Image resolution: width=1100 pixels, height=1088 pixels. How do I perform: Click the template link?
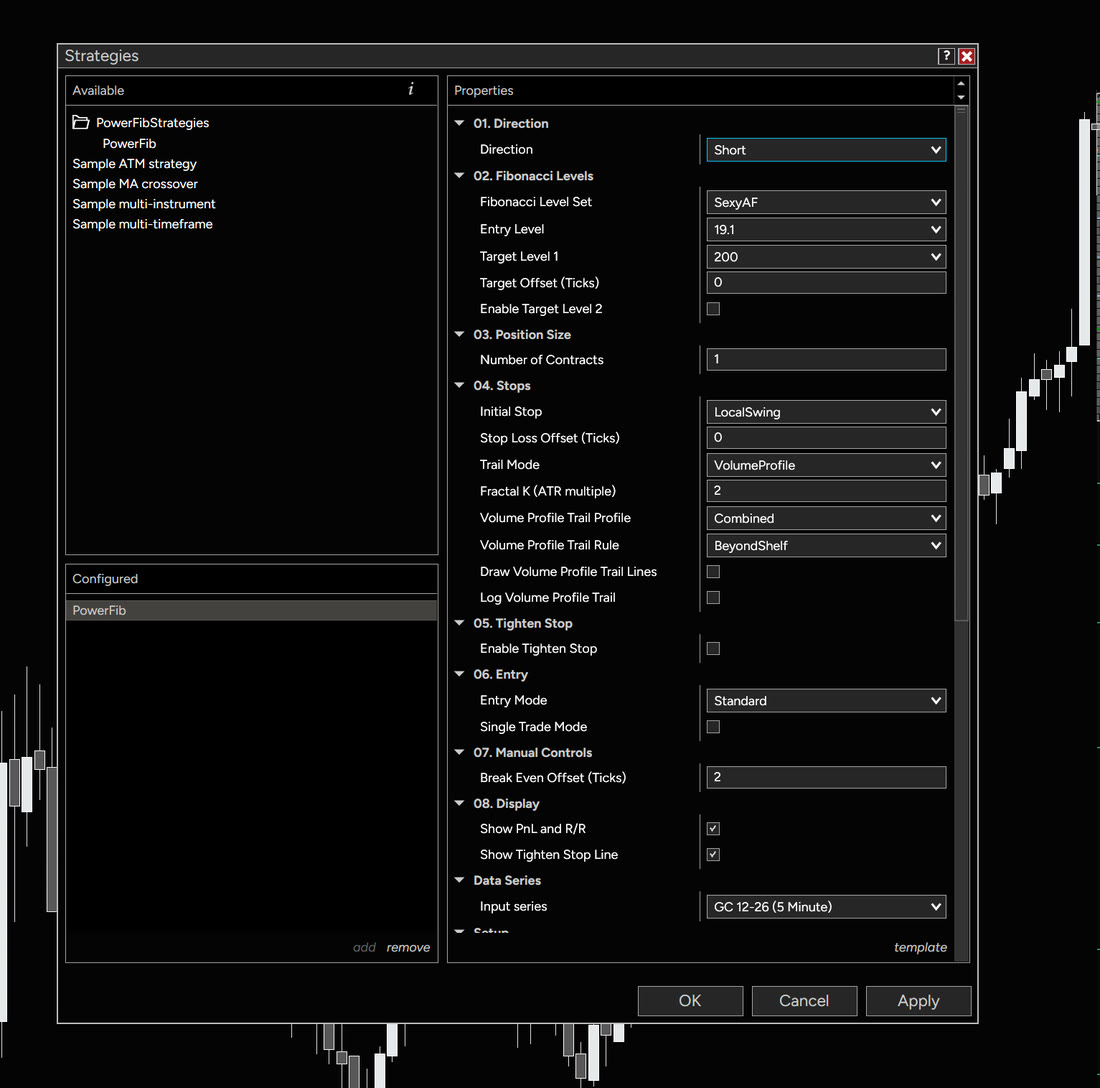(920, 948)
